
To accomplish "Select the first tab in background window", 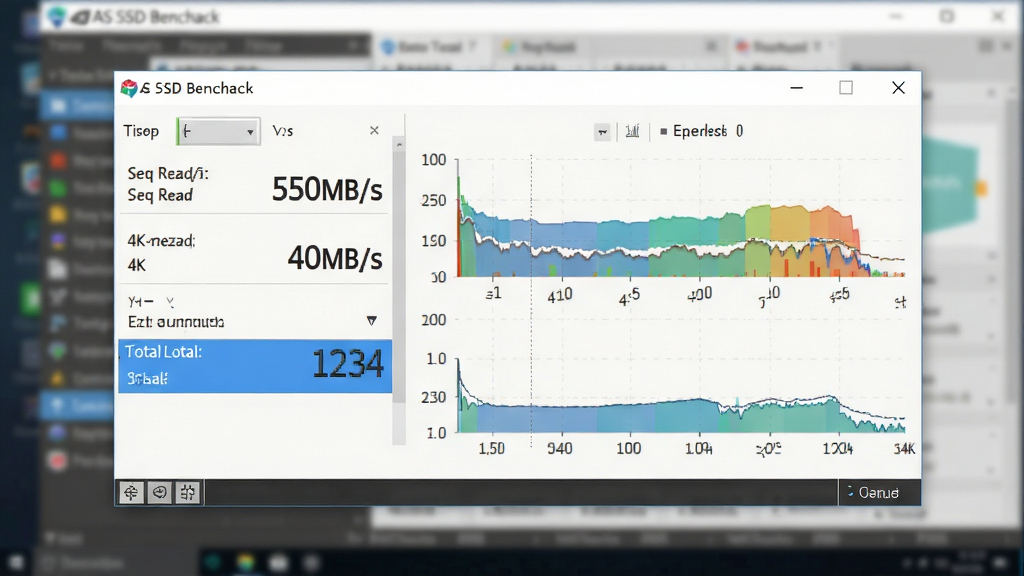I will [431, 47].
